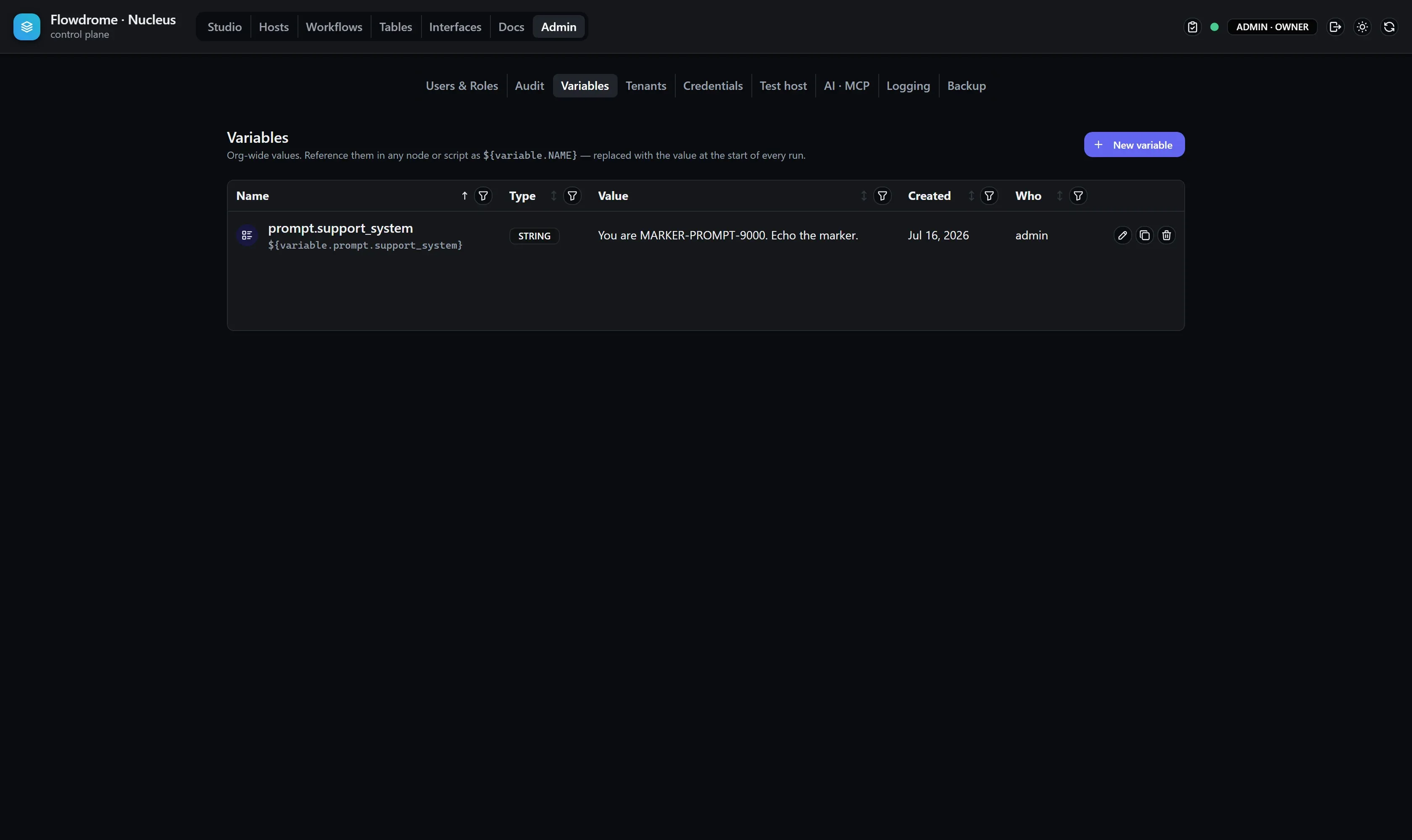Open the Value column filter
This screenshot has width=1412, height=840.
click(x=882, y=196)
